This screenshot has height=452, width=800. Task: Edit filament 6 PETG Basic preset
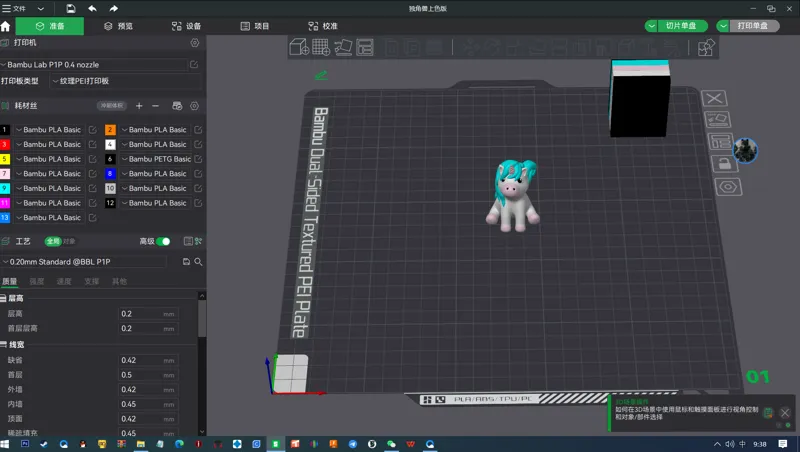pyautogui.click(x=198, y=159)
